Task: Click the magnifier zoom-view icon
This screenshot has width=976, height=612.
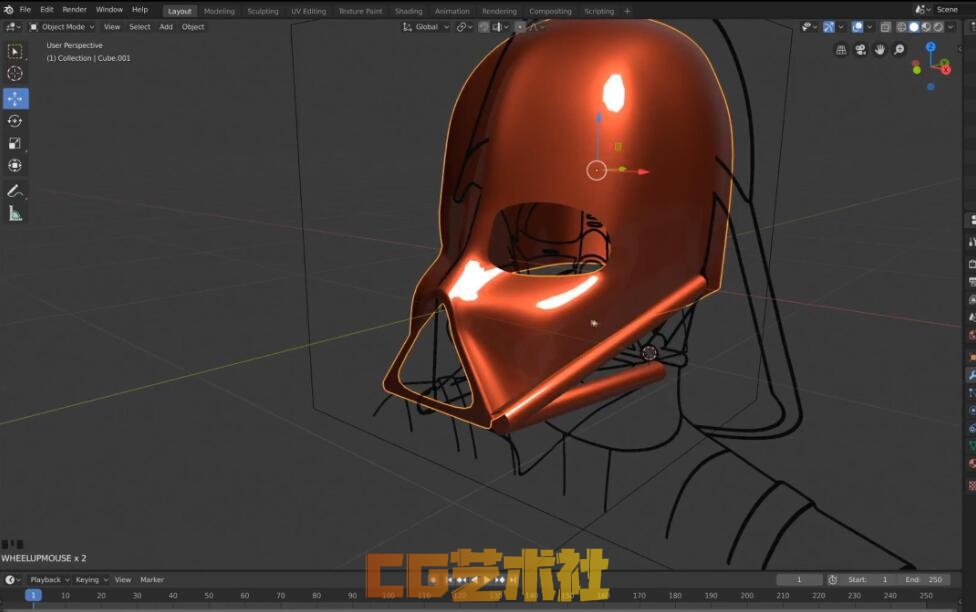Action: [x=899, y=50]
